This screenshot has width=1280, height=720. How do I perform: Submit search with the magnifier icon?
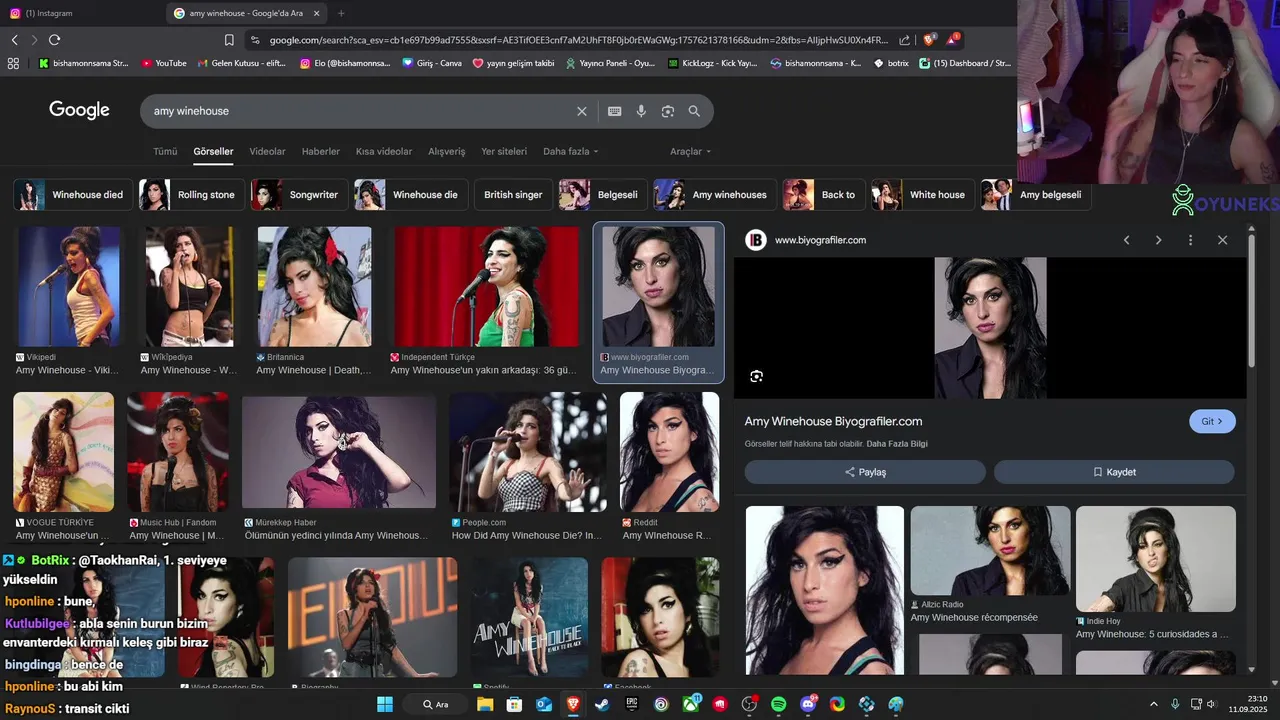coord(694,111)
